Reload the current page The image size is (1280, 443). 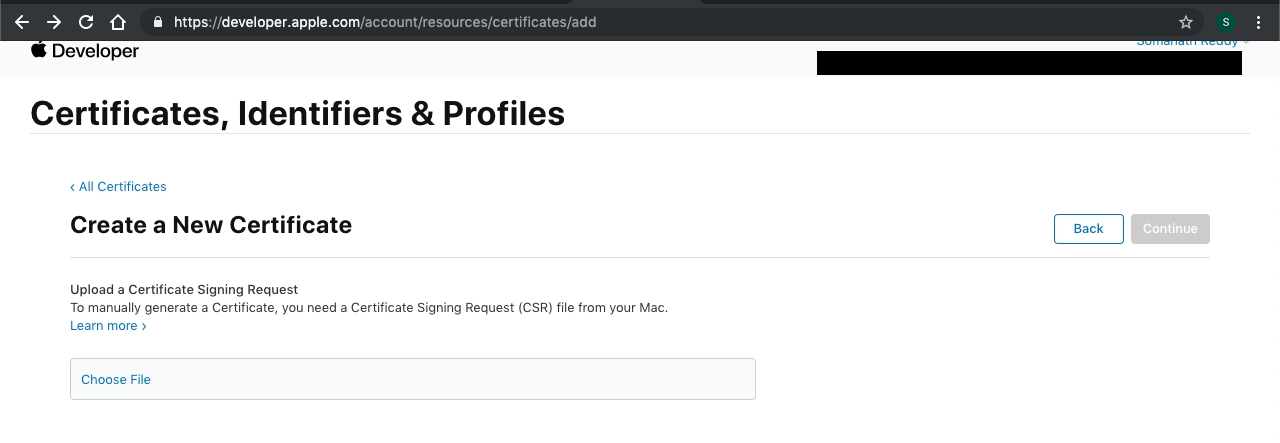86,22
